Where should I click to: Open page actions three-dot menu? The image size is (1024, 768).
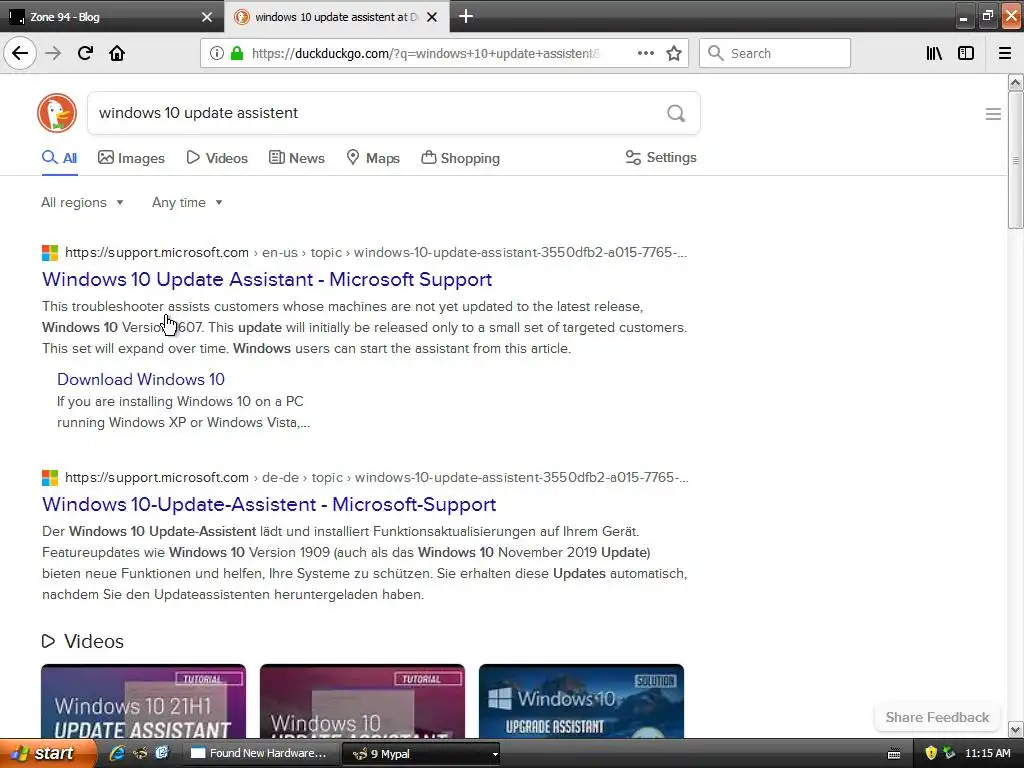pos(646,53)
